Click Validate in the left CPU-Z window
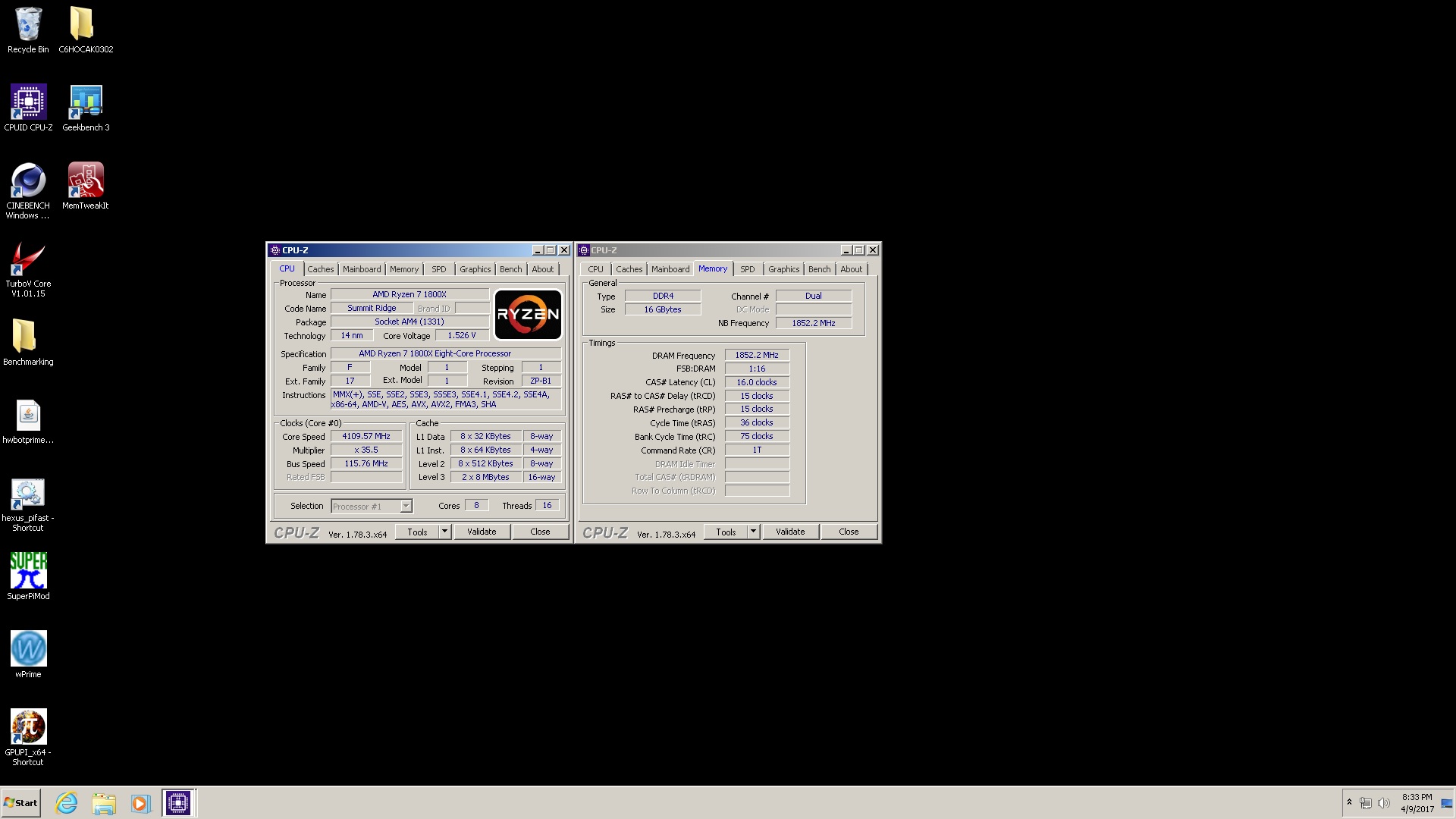 482,532
